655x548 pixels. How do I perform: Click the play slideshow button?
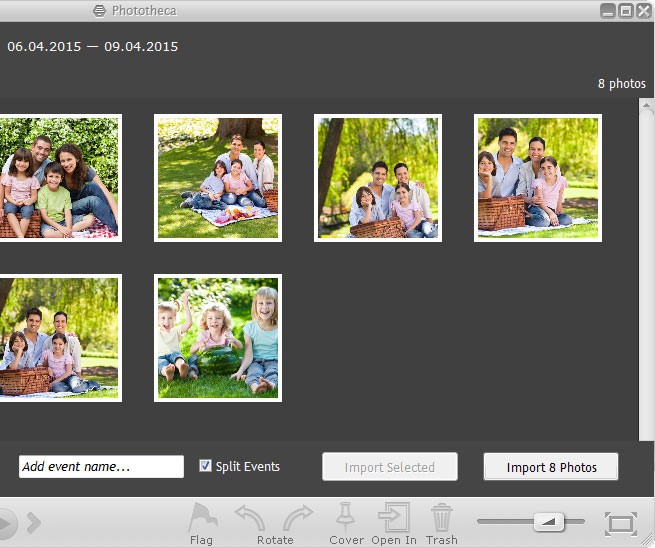[x=7, y=523]
